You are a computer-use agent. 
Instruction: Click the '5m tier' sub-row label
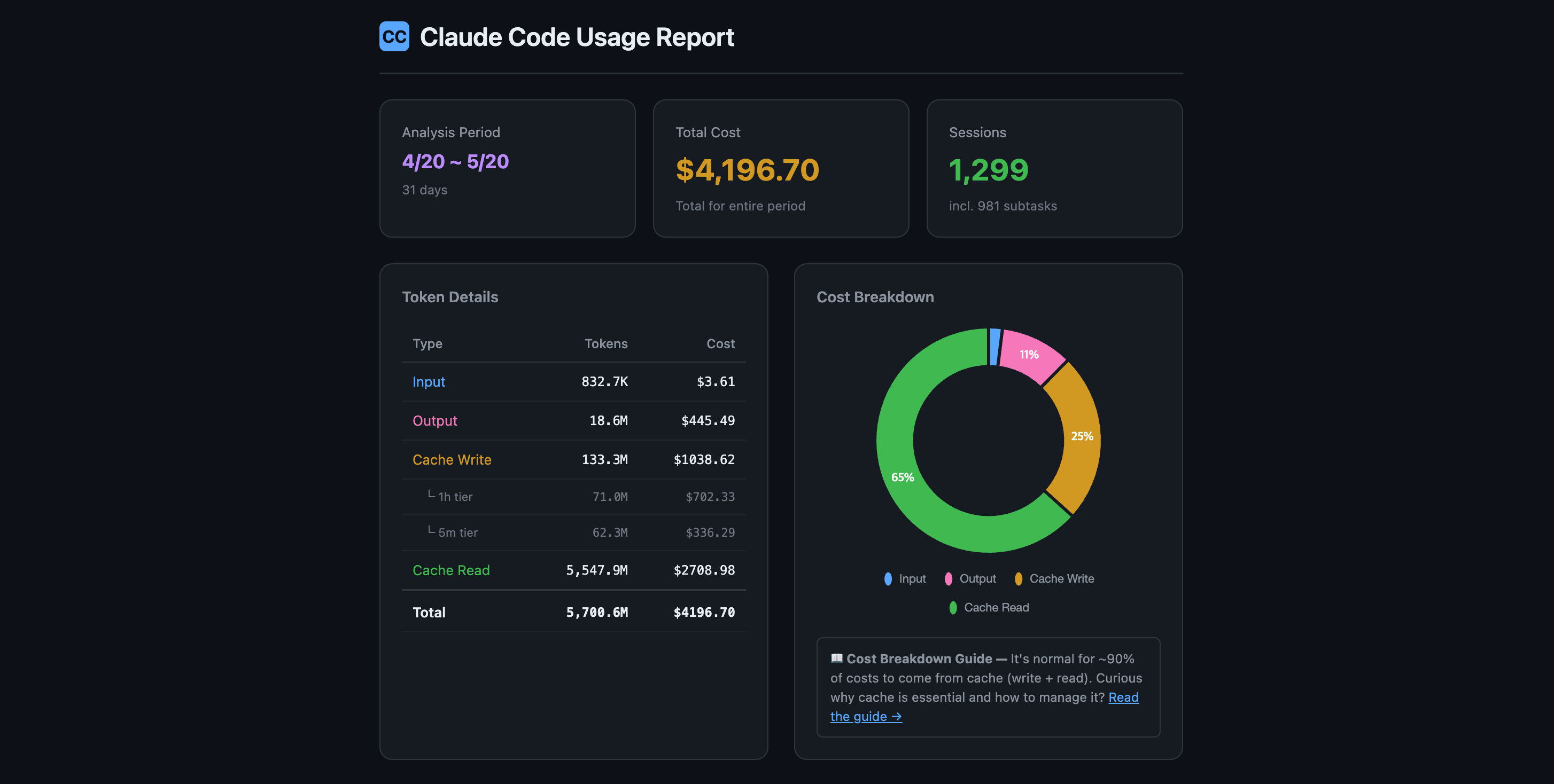click(x=457, y=532)
